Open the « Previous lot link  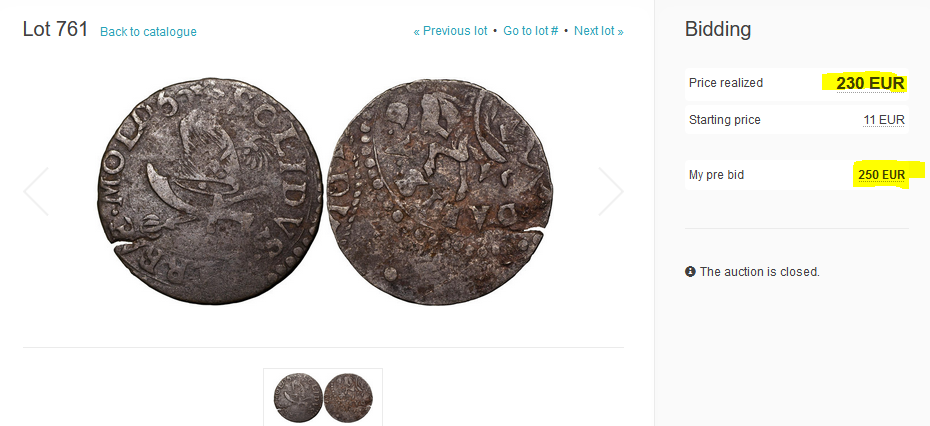coord(450,31)
